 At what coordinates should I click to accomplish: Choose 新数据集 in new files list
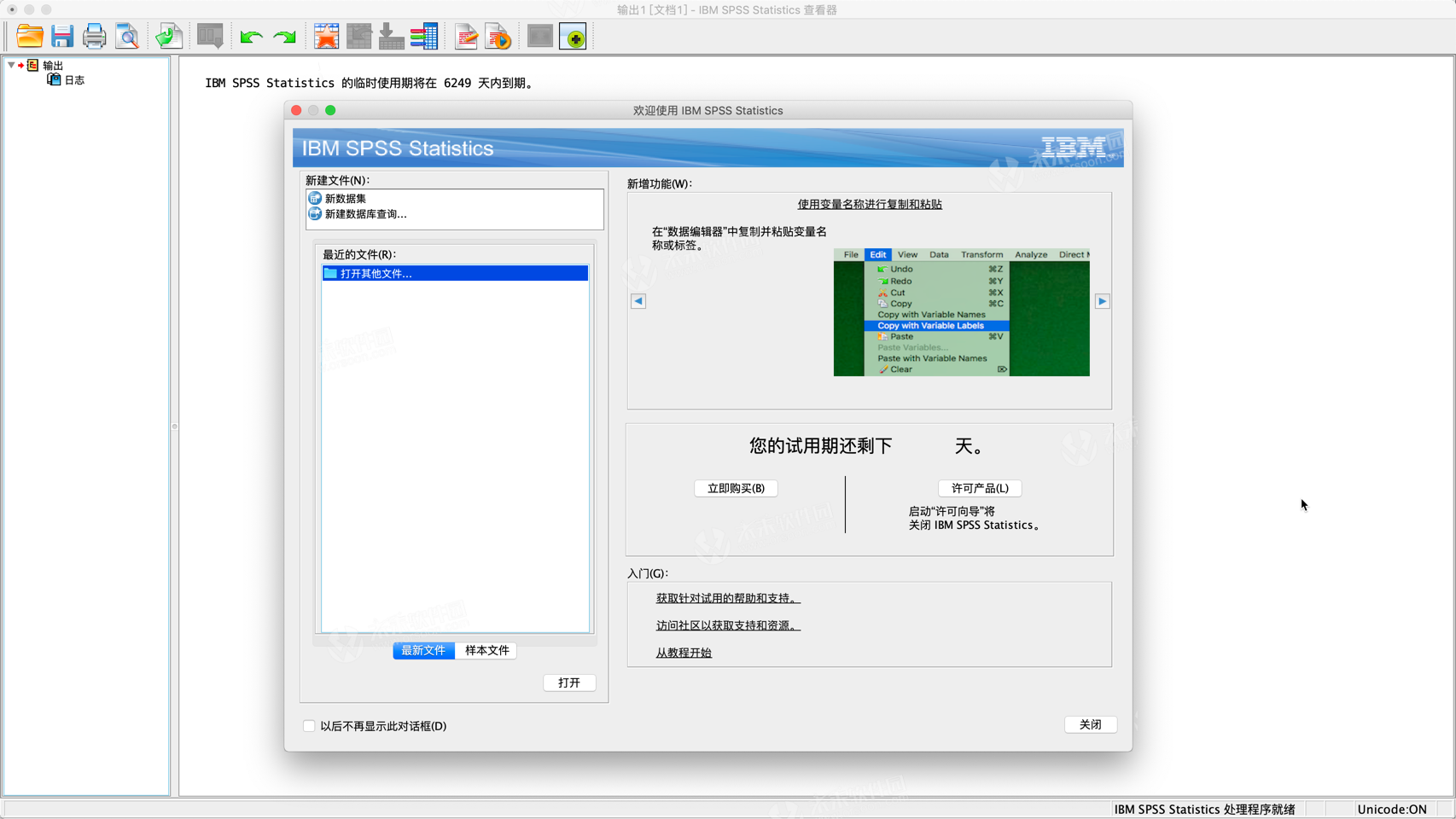(x=345, y=198)
